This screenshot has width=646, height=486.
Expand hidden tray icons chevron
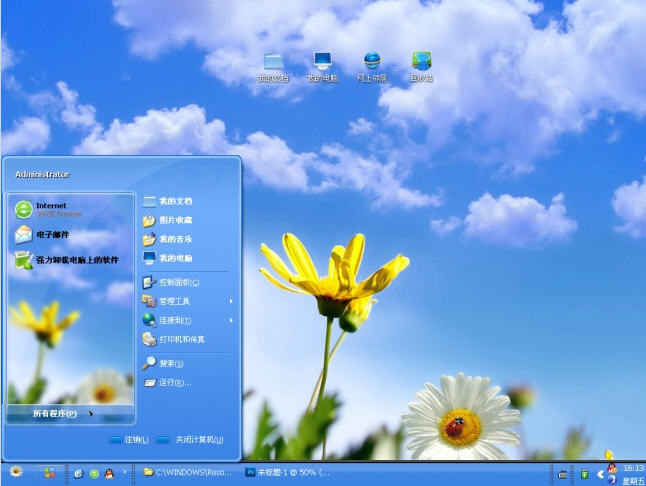601,474
